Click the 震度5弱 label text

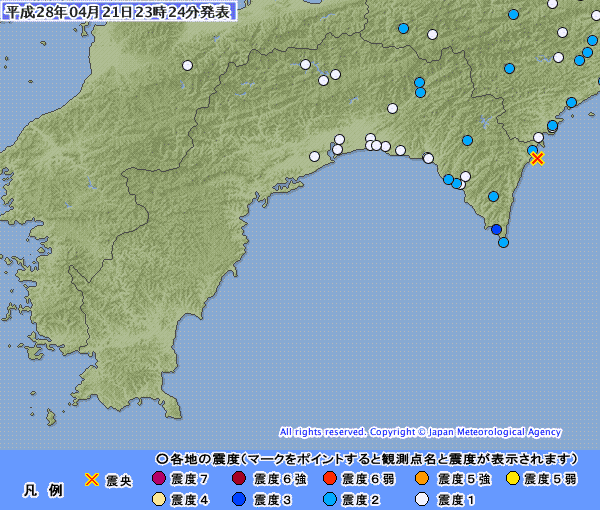tap(550, 479)
